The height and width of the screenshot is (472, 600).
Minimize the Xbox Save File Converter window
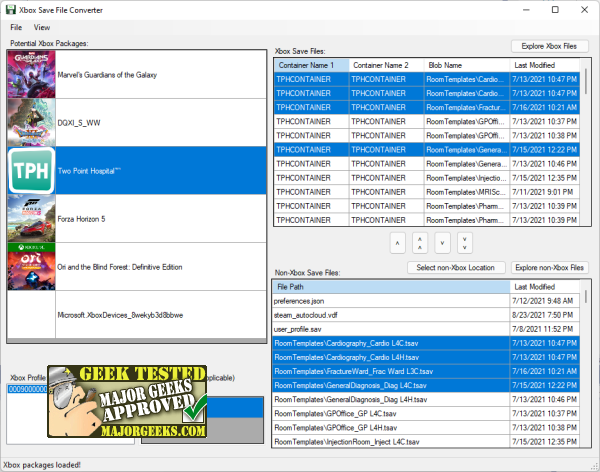pyautogui.click(x=526, y=10)
